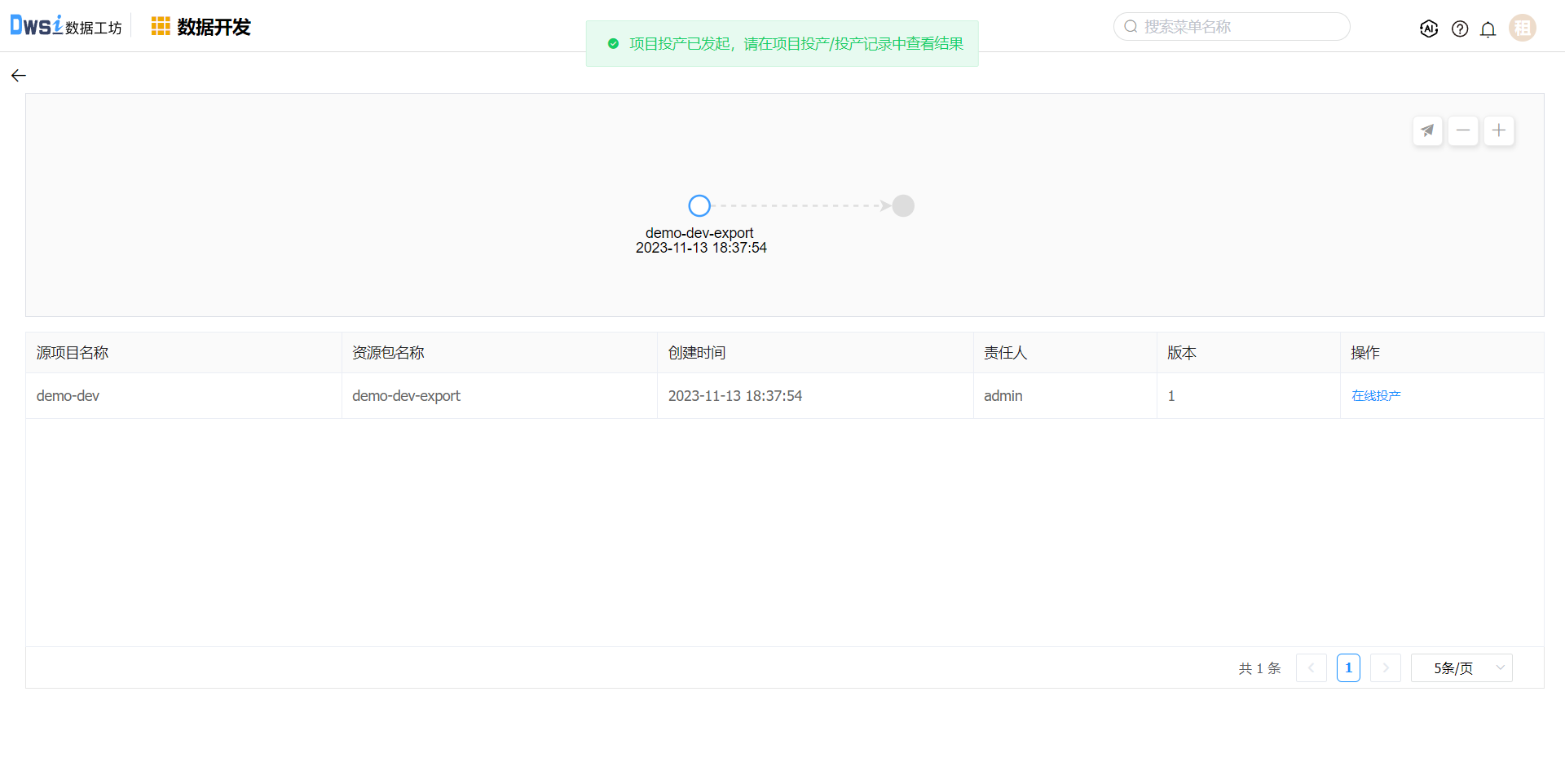The width and height of the screenshot is (1565, 784).
Task: Zoom out the flow canvas
Action: pyautogui.click(x=1463, y=130)
